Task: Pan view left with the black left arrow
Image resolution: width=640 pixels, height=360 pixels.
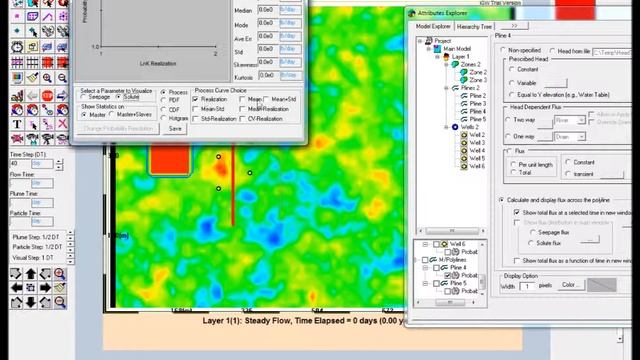Action: click(x=16, y=288)
